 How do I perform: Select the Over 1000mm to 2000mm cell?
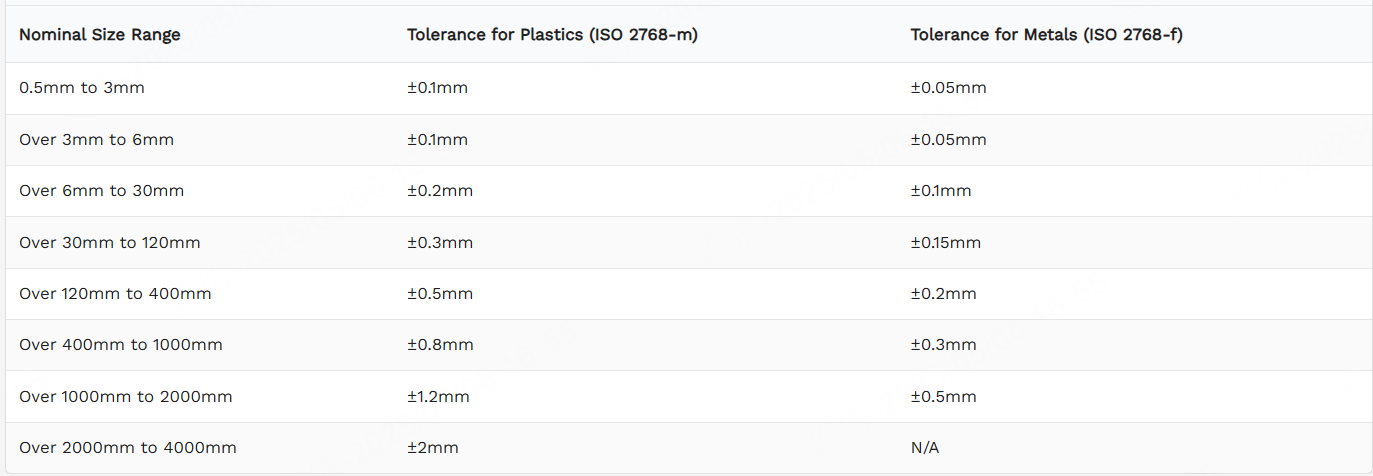tap(126, 397)
